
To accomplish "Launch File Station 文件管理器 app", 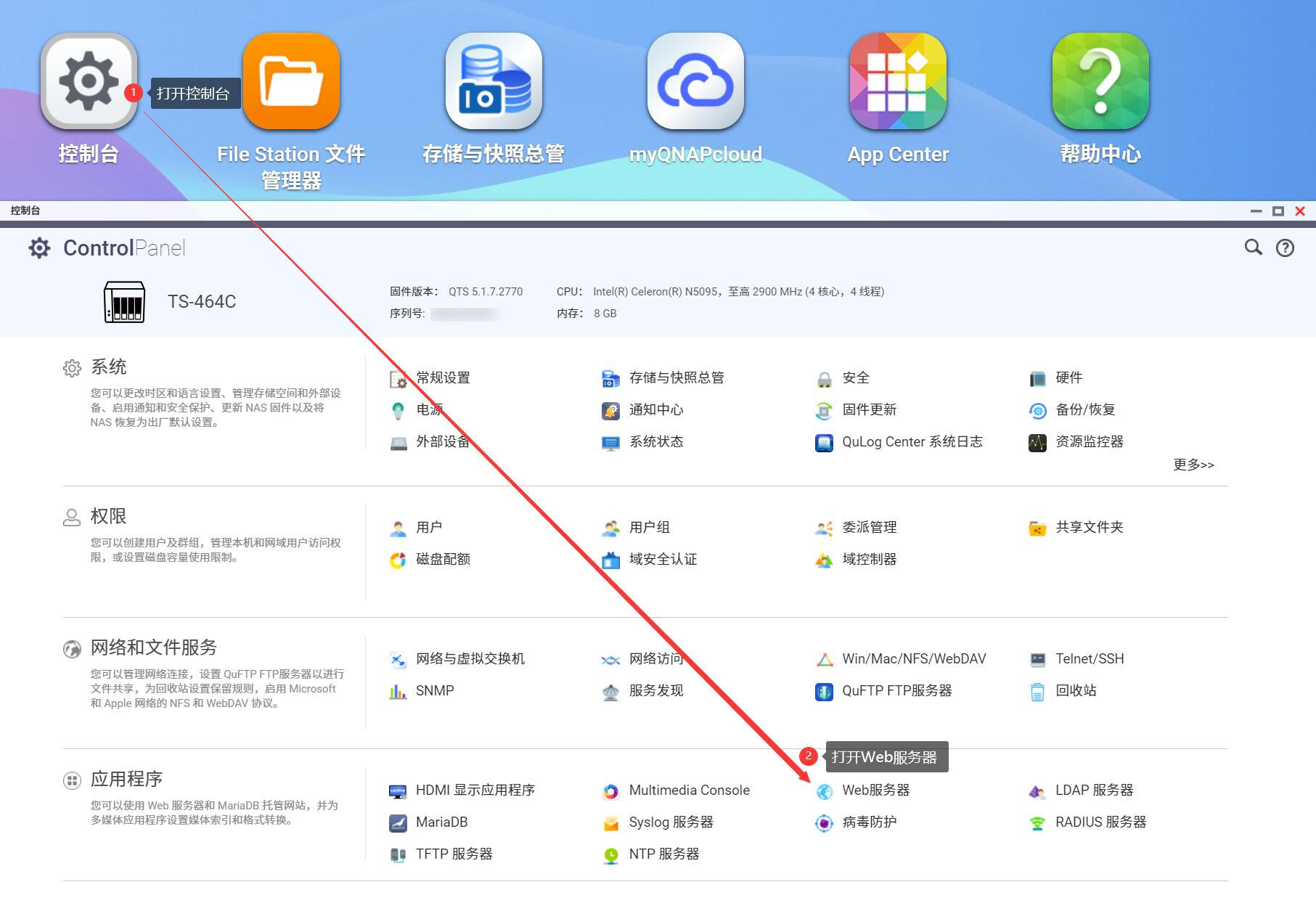I will [291, 81].
